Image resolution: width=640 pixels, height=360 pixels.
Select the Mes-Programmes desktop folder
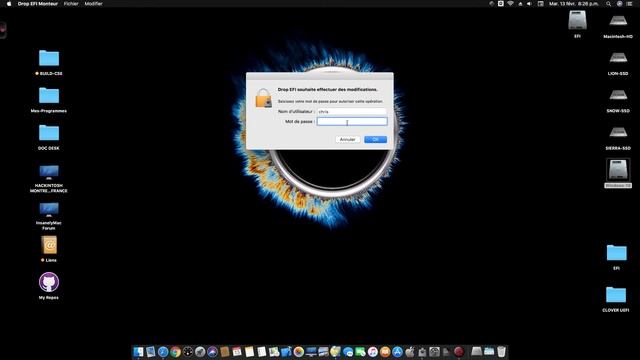coord(49,96)
